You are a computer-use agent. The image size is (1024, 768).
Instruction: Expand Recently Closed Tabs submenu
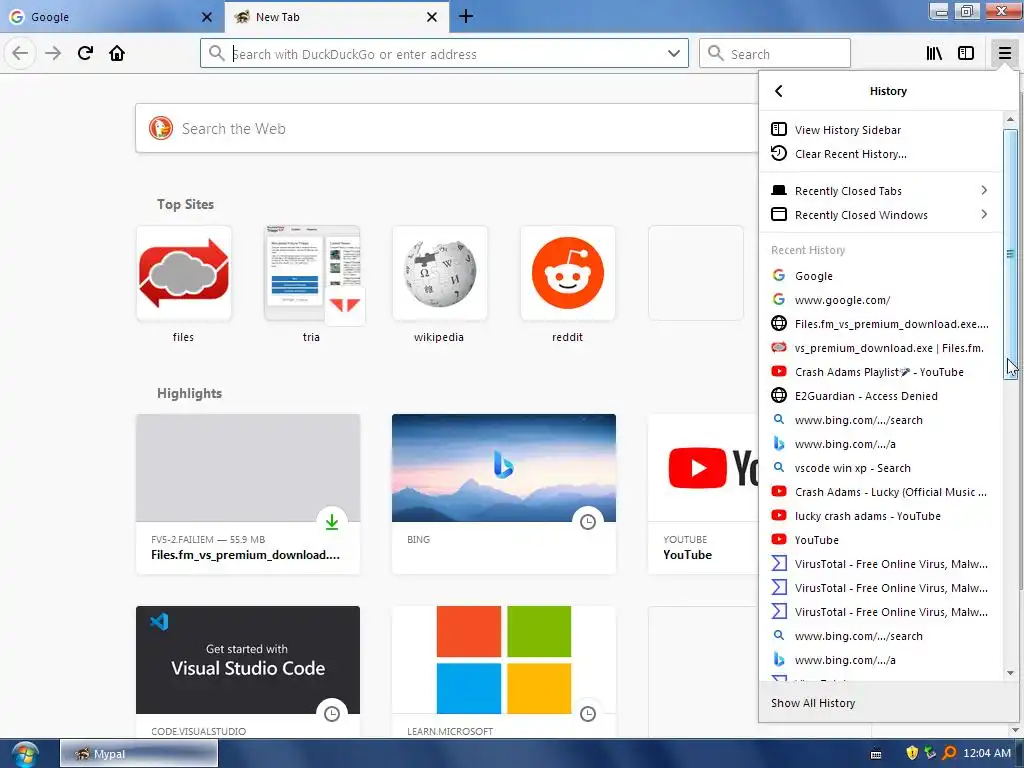click(880, 191)
